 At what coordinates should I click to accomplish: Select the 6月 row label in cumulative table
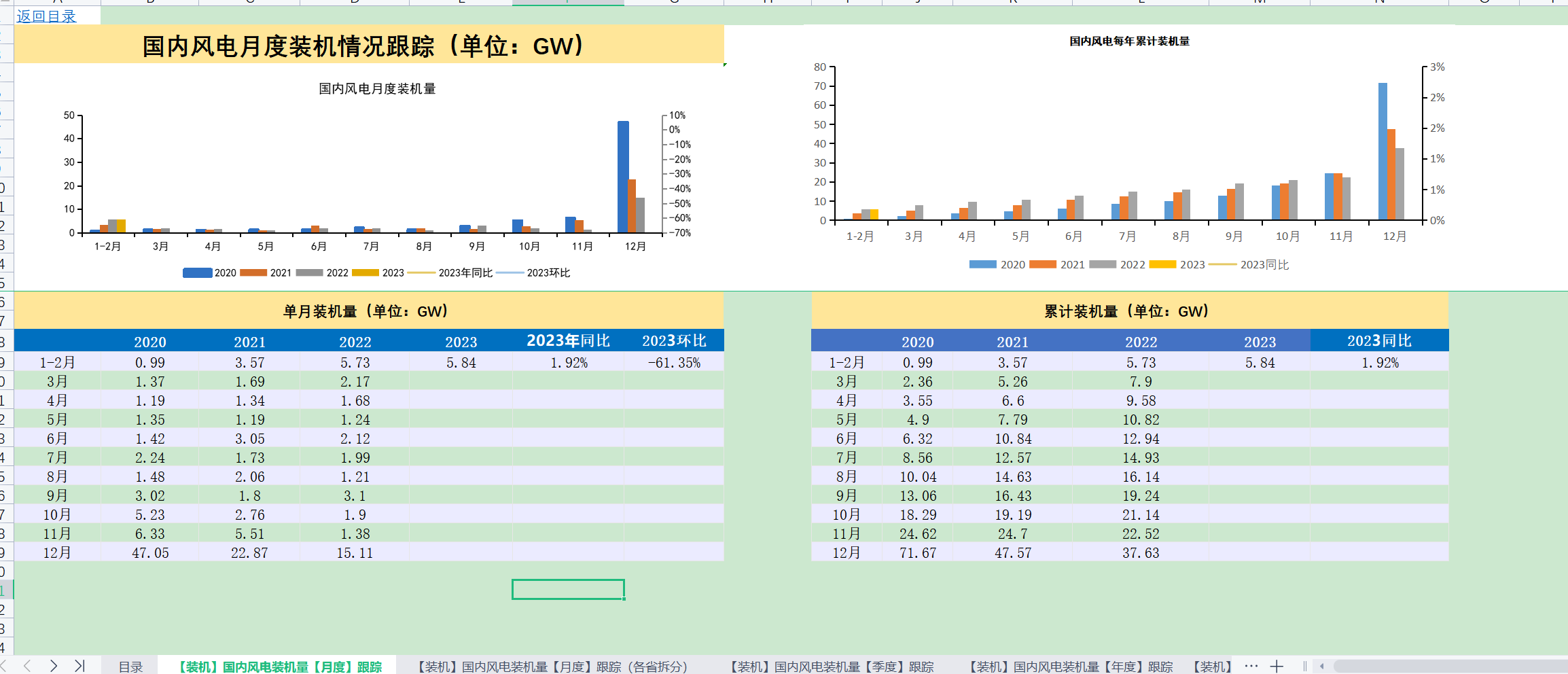847,439
